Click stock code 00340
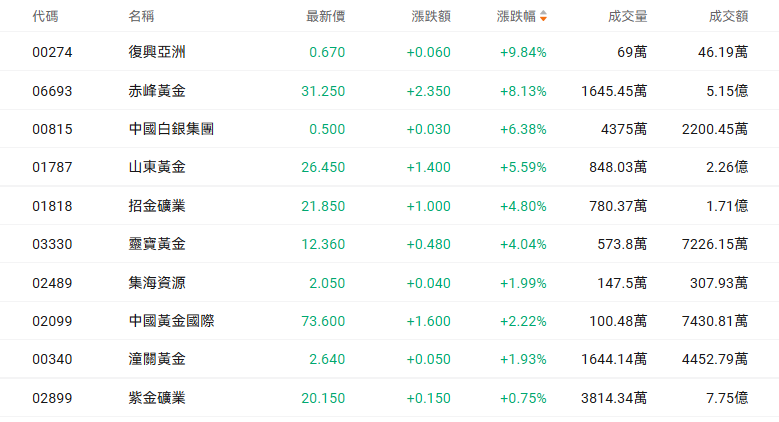 [52, 359]
